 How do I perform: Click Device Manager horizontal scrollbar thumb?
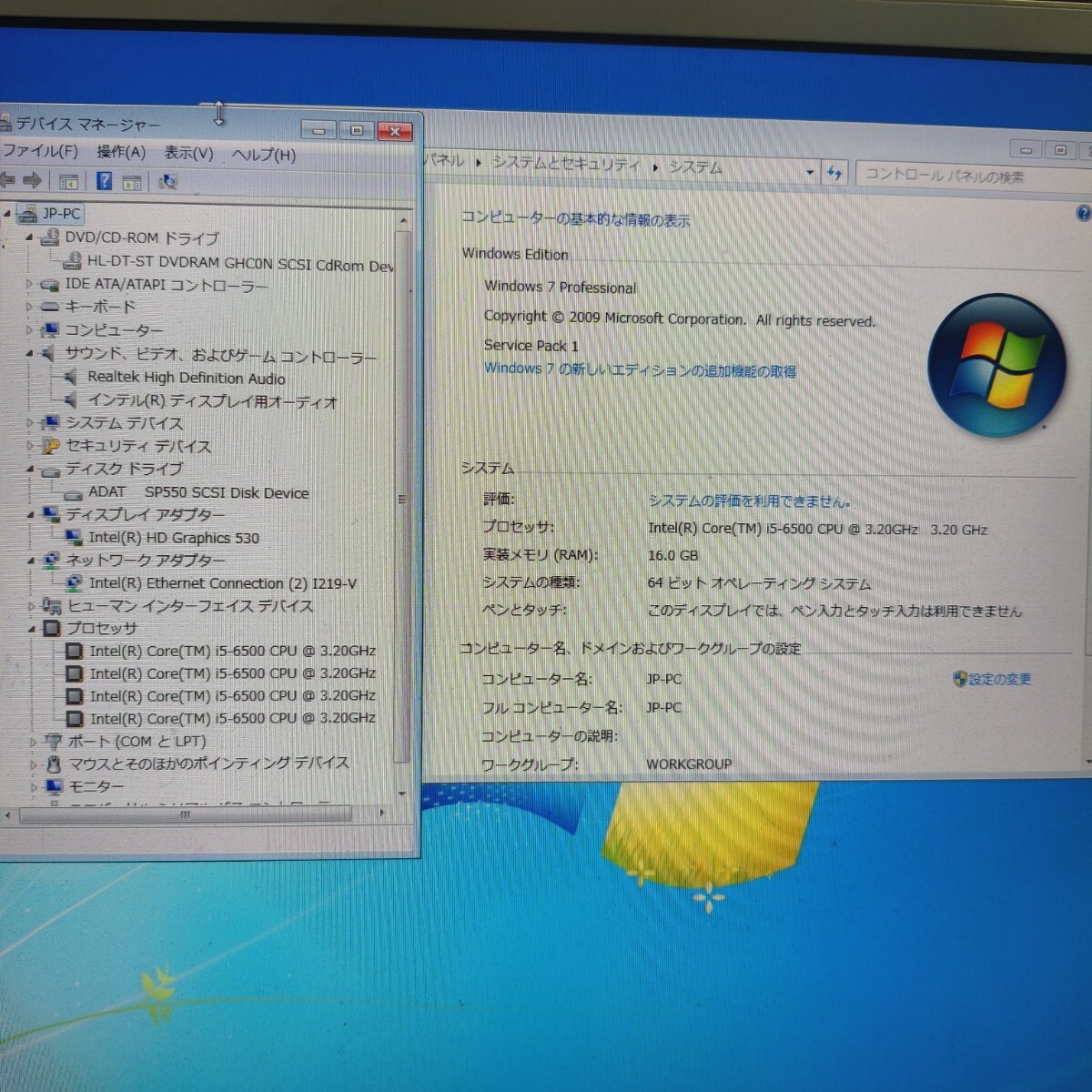[186, 814]
